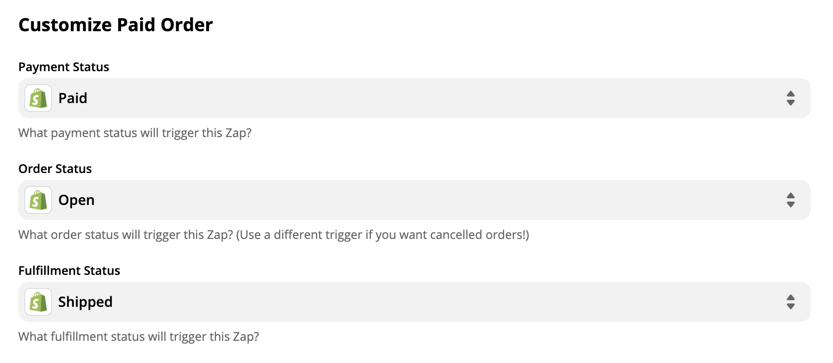Click the Shopify icon beside Open

pos(38,200)
